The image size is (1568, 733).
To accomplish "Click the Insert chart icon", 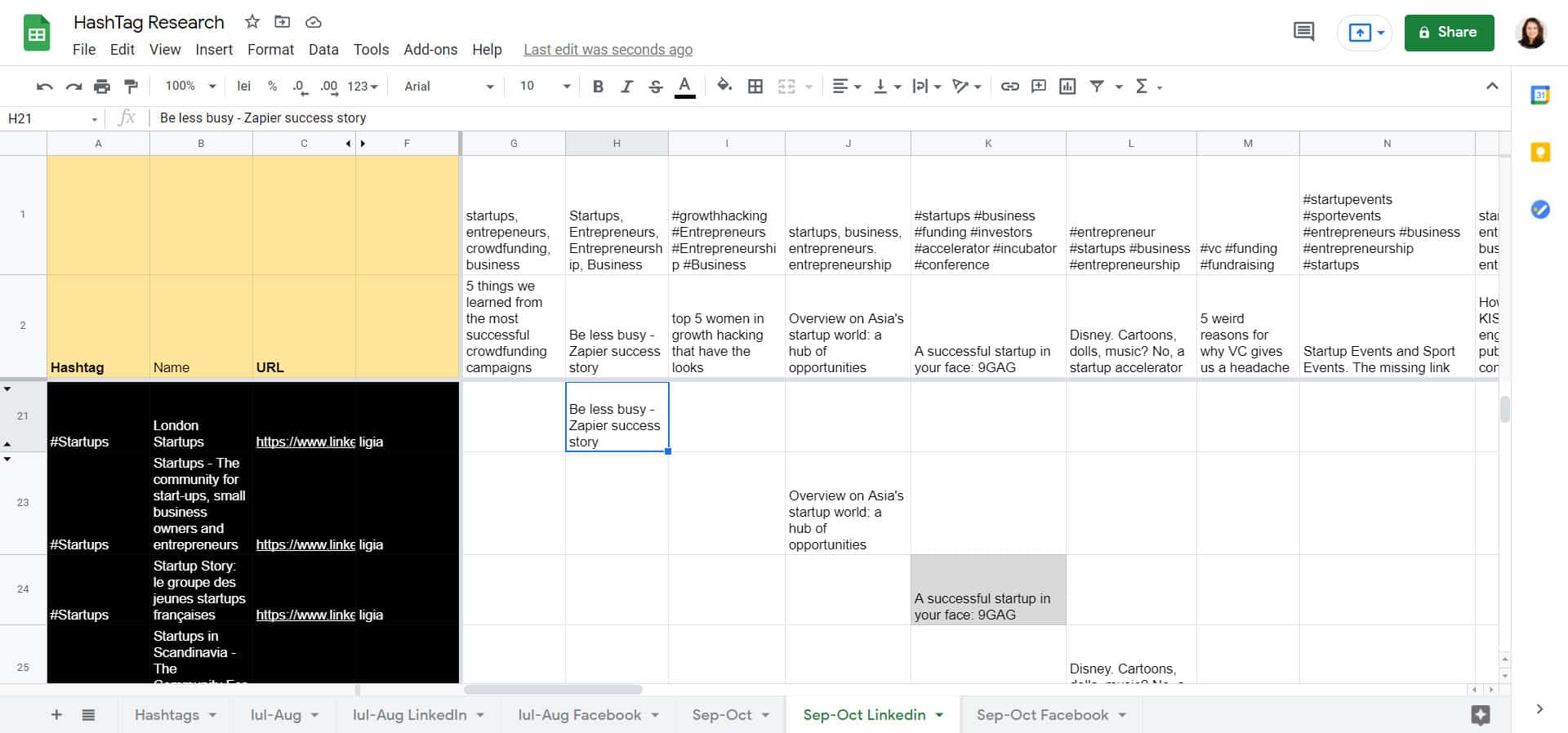I will [1067, 87].
